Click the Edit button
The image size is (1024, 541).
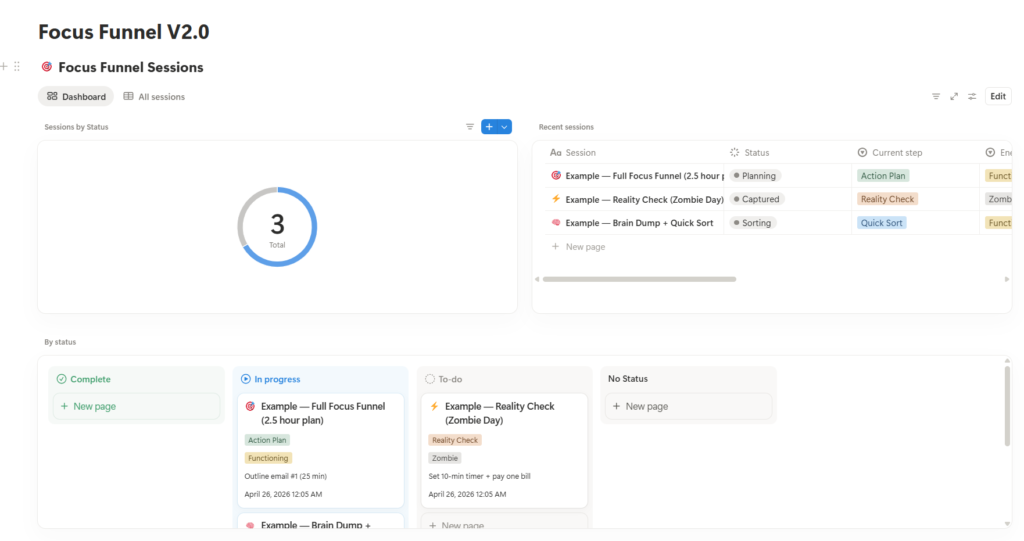[998, 96]
